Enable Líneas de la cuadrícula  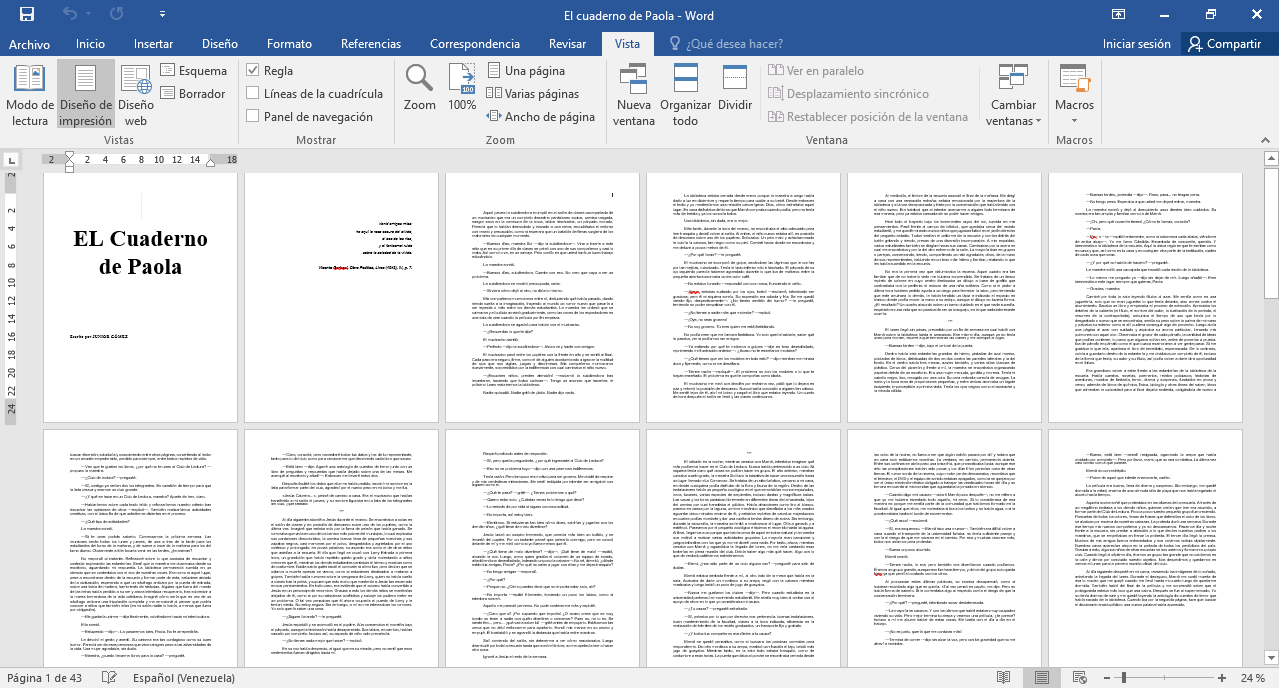pos(254,94)
